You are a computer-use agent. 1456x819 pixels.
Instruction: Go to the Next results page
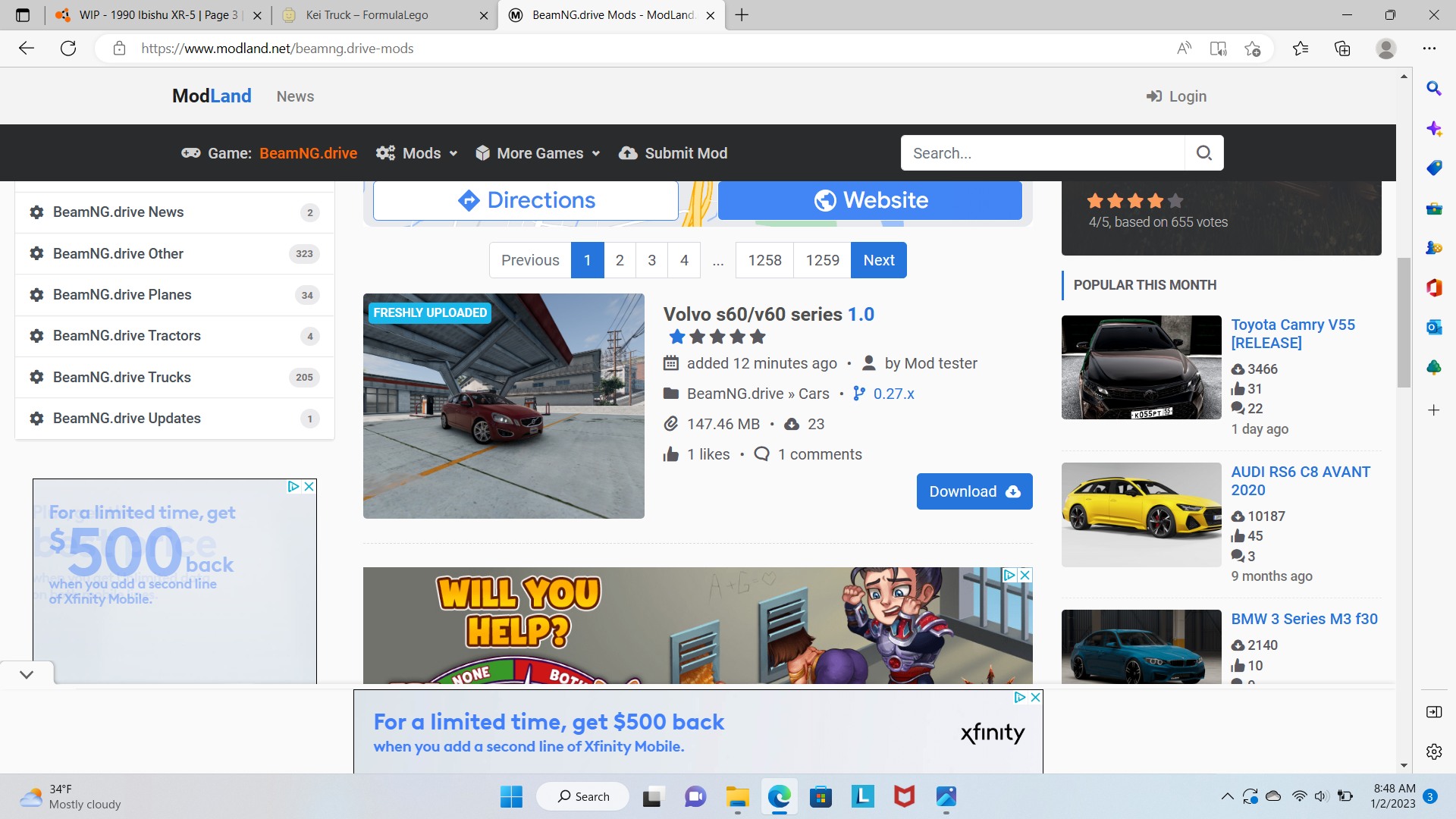click(x=879, y=260)
